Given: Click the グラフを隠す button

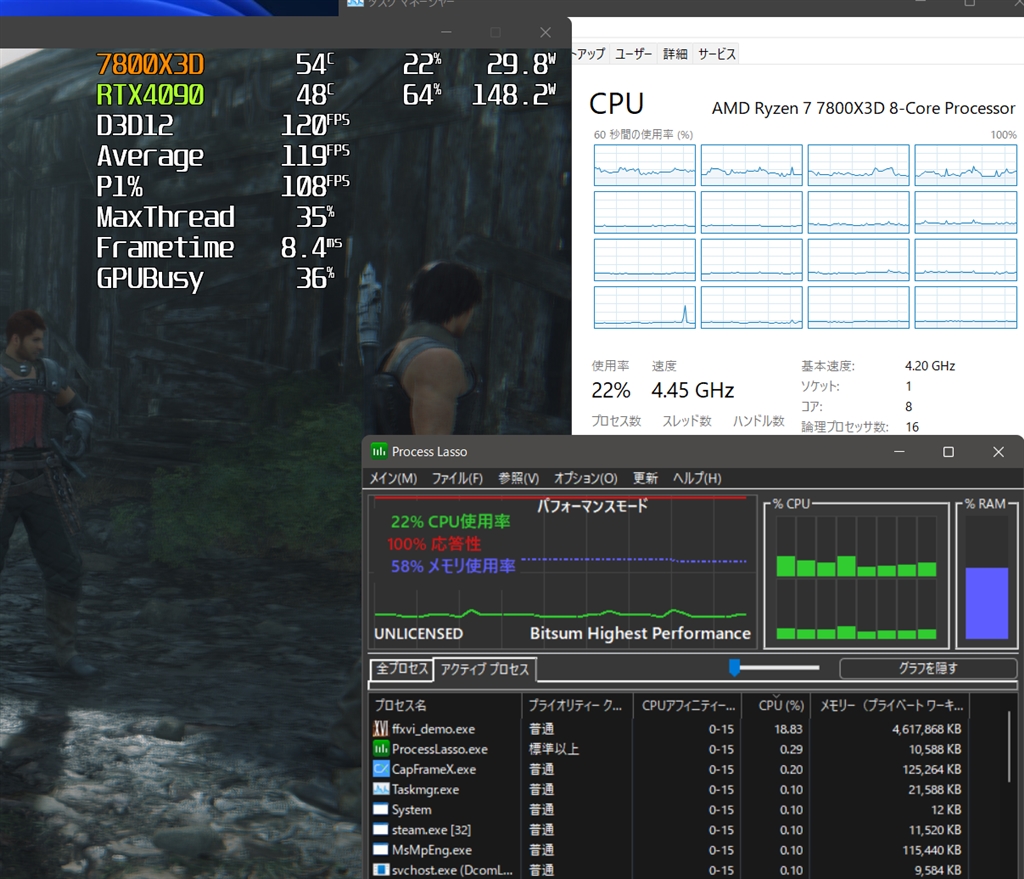Looking at the screenshot, I should coord(928,668).
